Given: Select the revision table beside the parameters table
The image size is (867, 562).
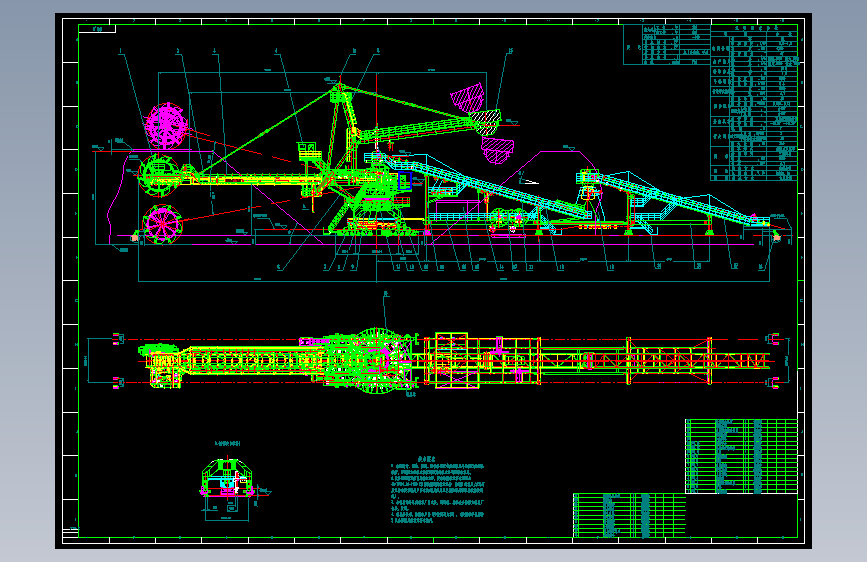Looking at the screenshot, I should pos(667,44).
